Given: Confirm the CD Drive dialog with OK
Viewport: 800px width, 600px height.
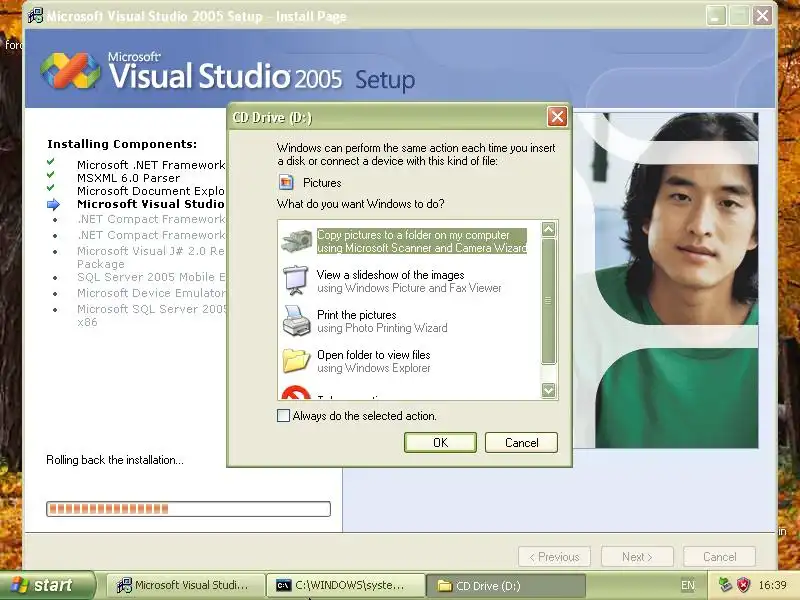Looking at the screenshot, I should tap(440, 442).
